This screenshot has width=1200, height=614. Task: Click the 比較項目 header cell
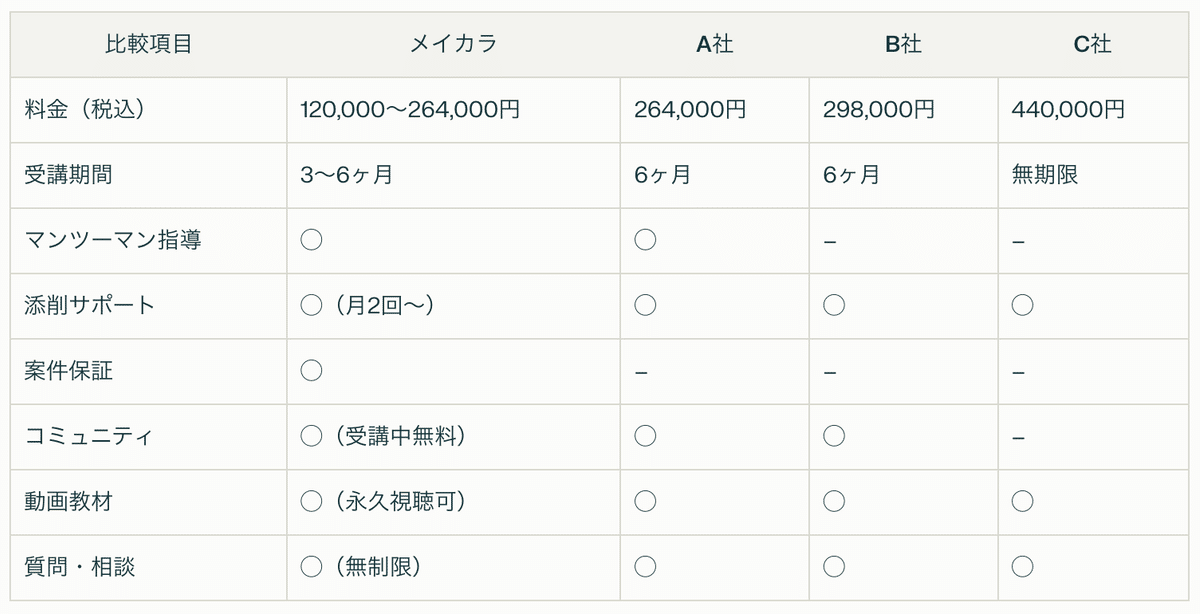point(148,44)
